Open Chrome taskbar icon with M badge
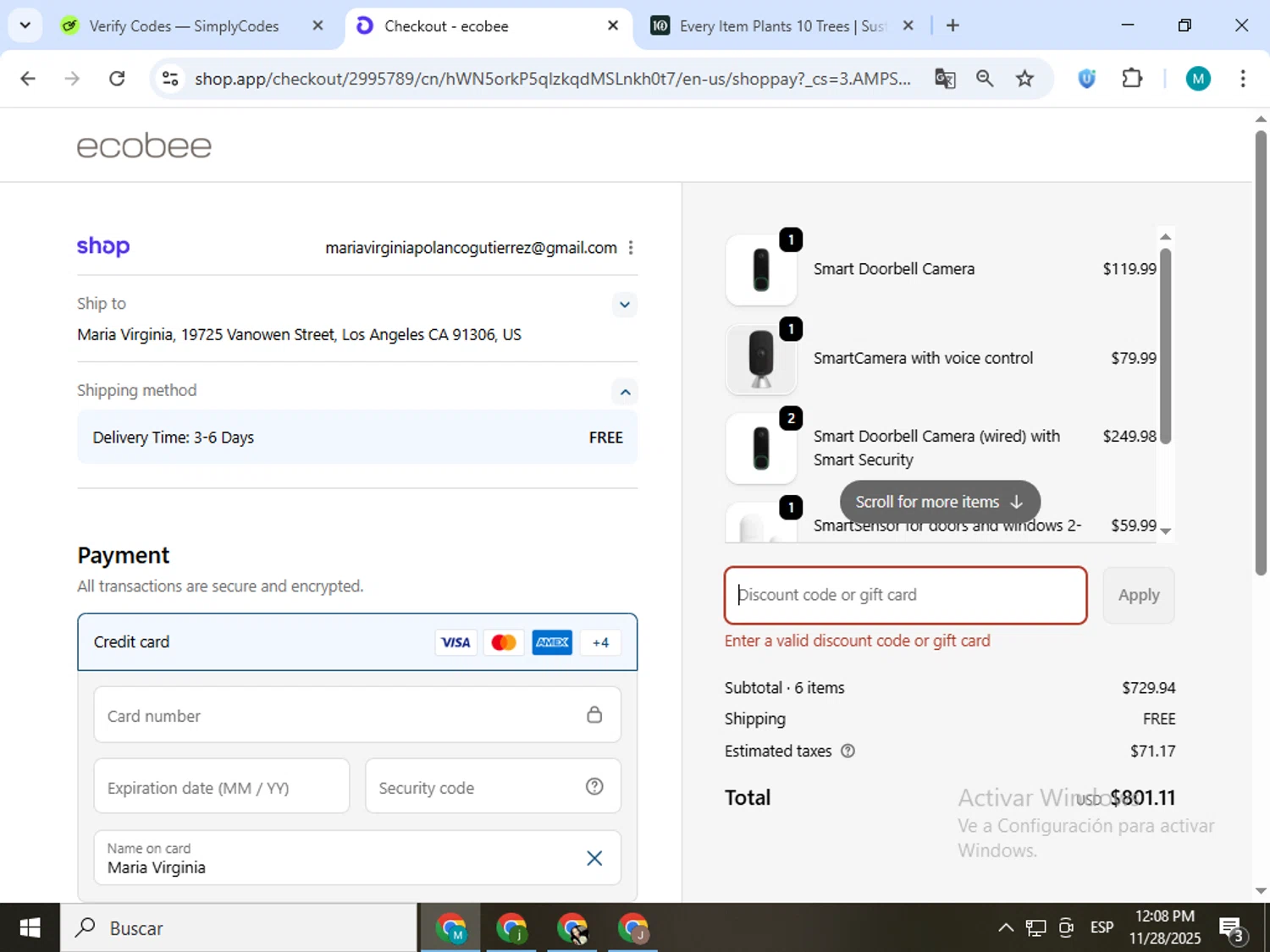 point(450,928)
